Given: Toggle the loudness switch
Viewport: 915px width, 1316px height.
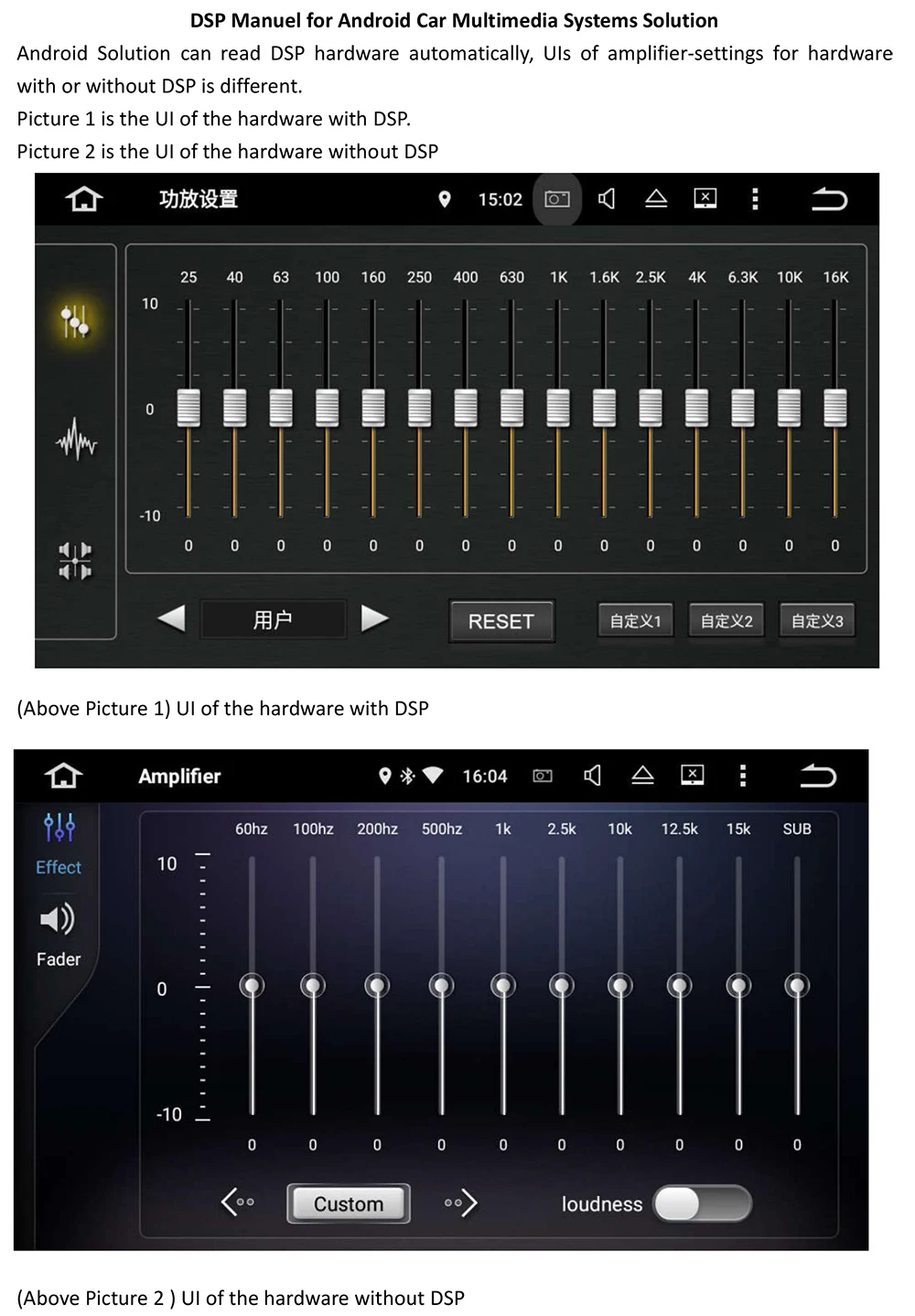Looking at the screenshot, I should click(x=703, y=1204).
